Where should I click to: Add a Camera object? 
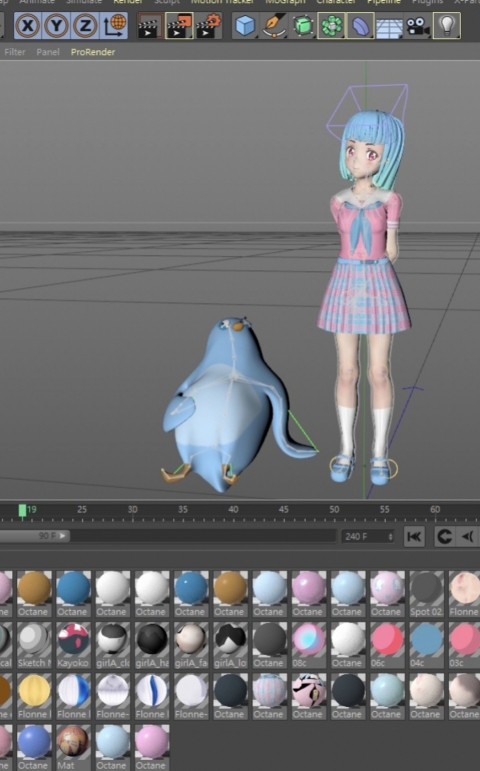tap(418, 26)
